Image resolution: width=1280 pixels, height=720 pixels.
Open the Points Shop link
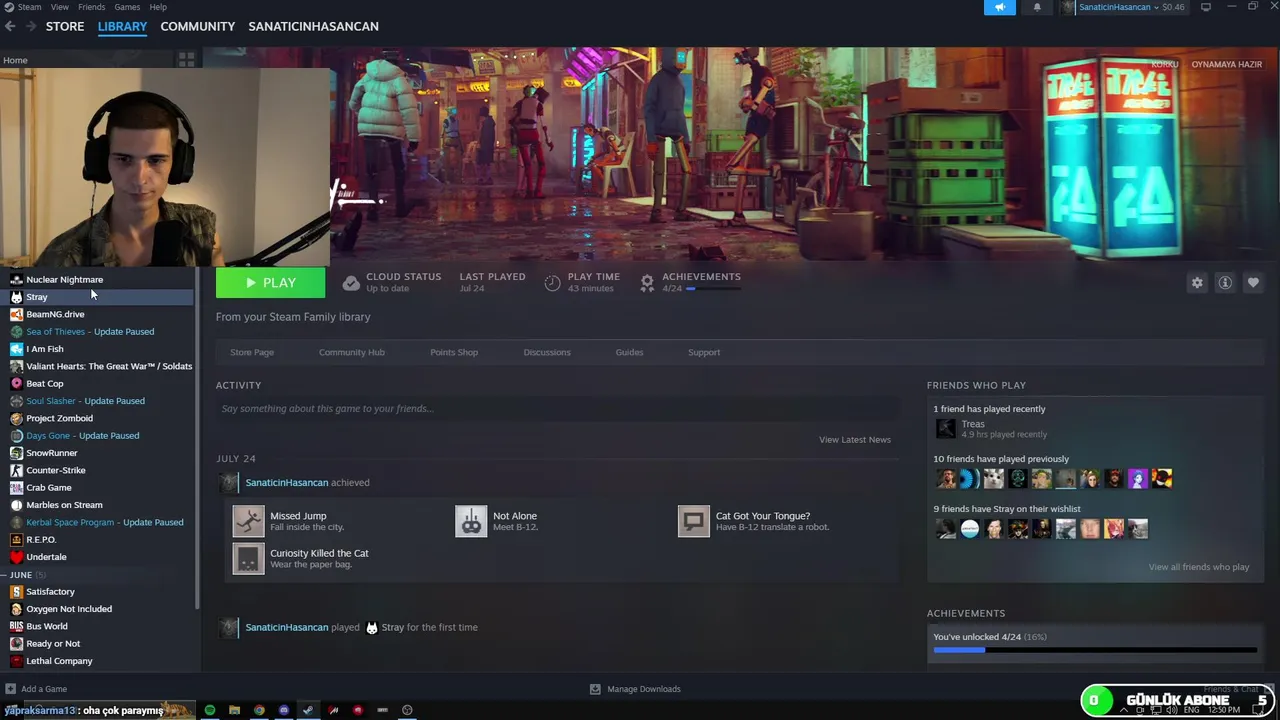pyautogui.click(x=454, y=352)
